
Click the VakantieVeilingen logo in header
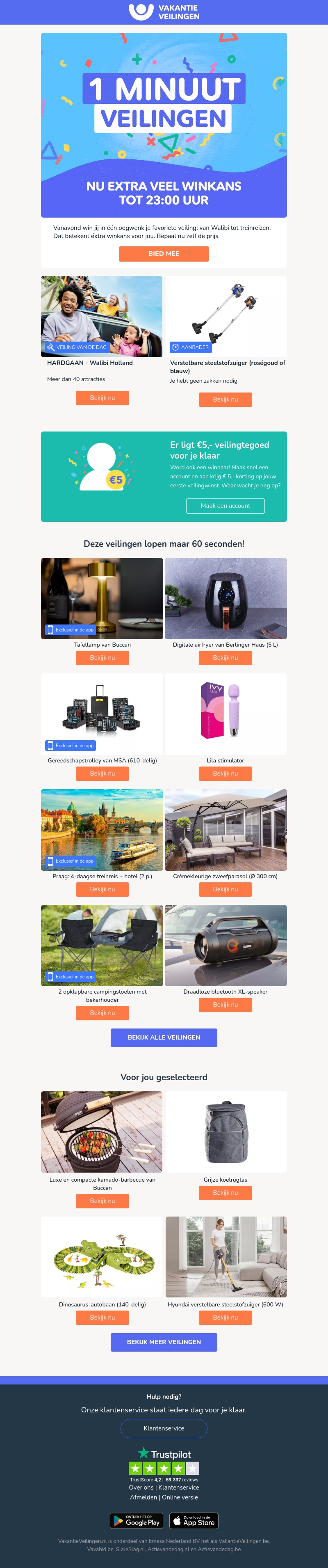[164, 11]
